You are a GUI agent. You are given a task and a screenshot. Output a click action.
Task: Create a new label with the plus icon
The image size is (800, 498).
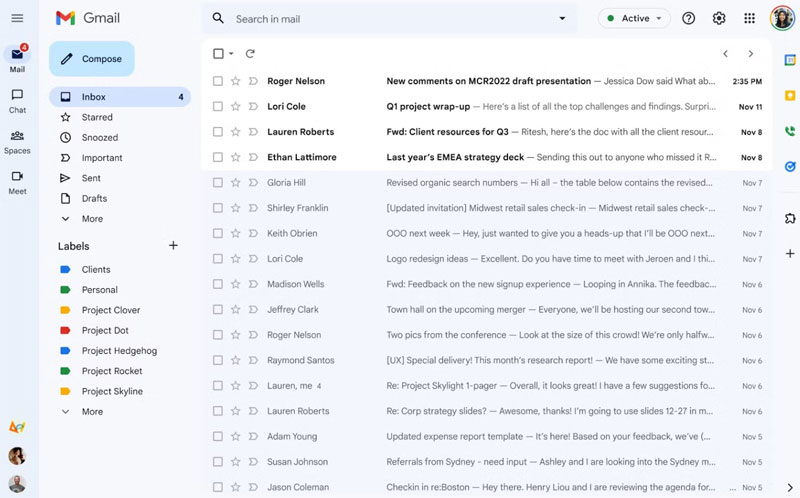coord(173,245)
